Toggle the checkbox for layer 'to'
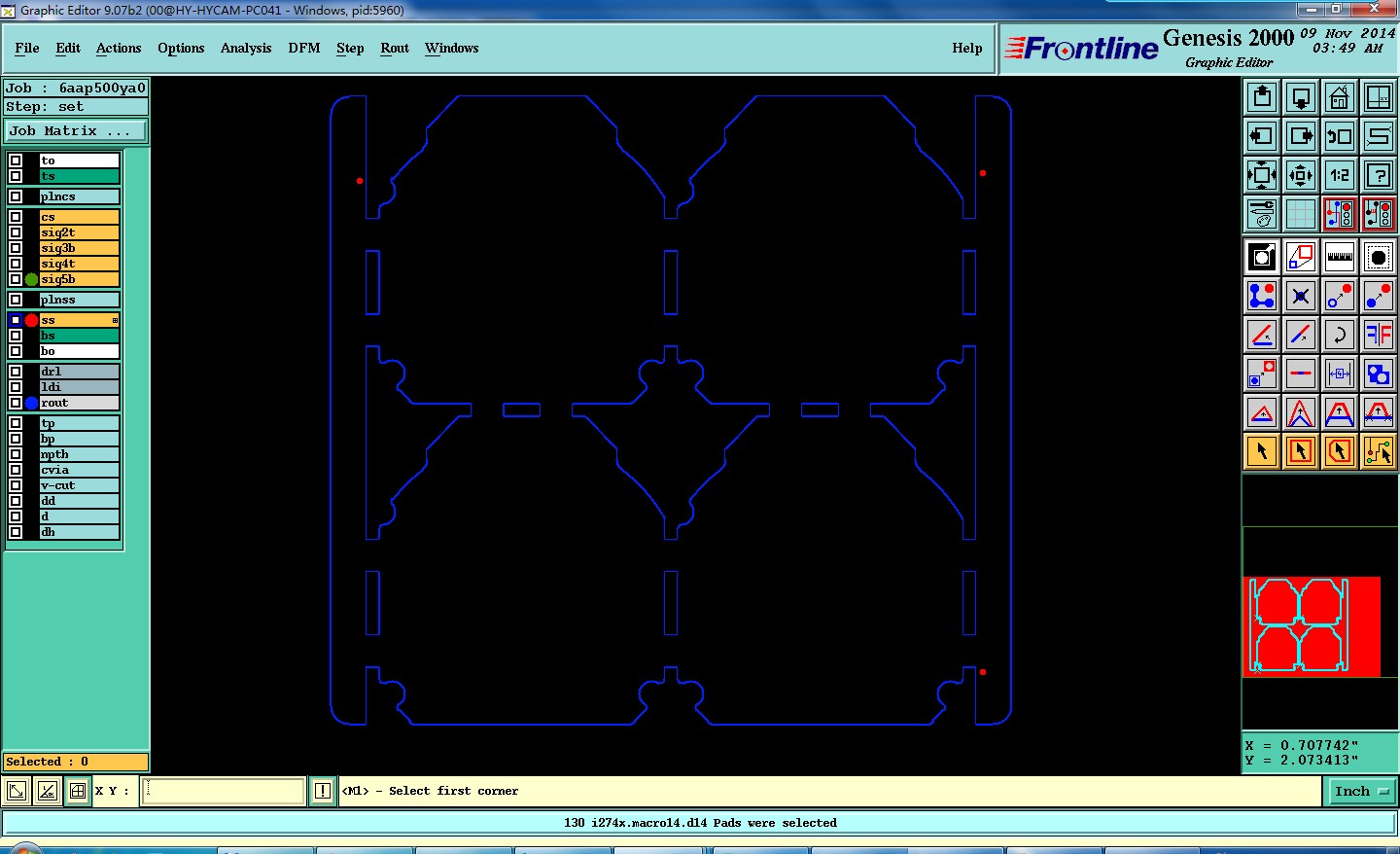This screenshot has height=854, width=1400. click(x=16, y=160)
